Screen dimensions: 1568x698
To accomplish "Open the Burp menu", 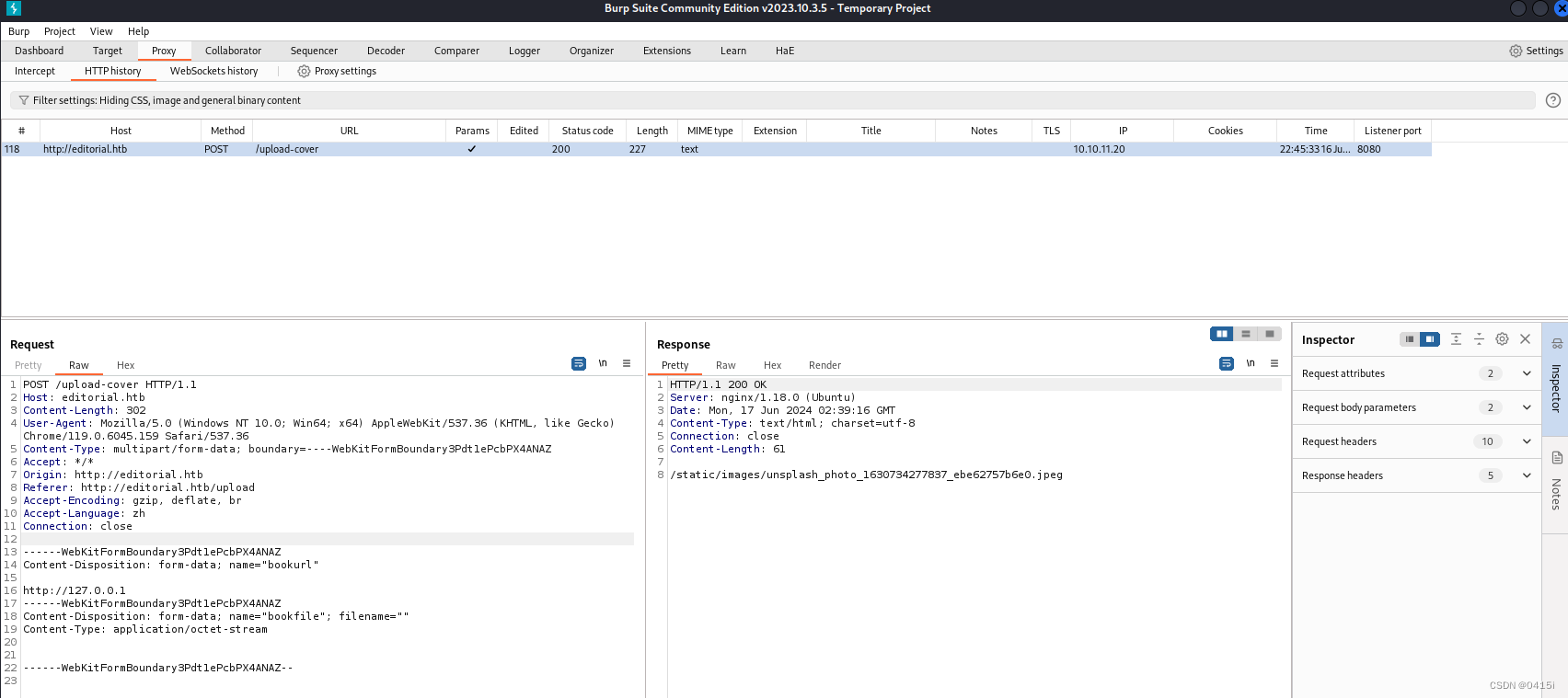I will (19, 31).
